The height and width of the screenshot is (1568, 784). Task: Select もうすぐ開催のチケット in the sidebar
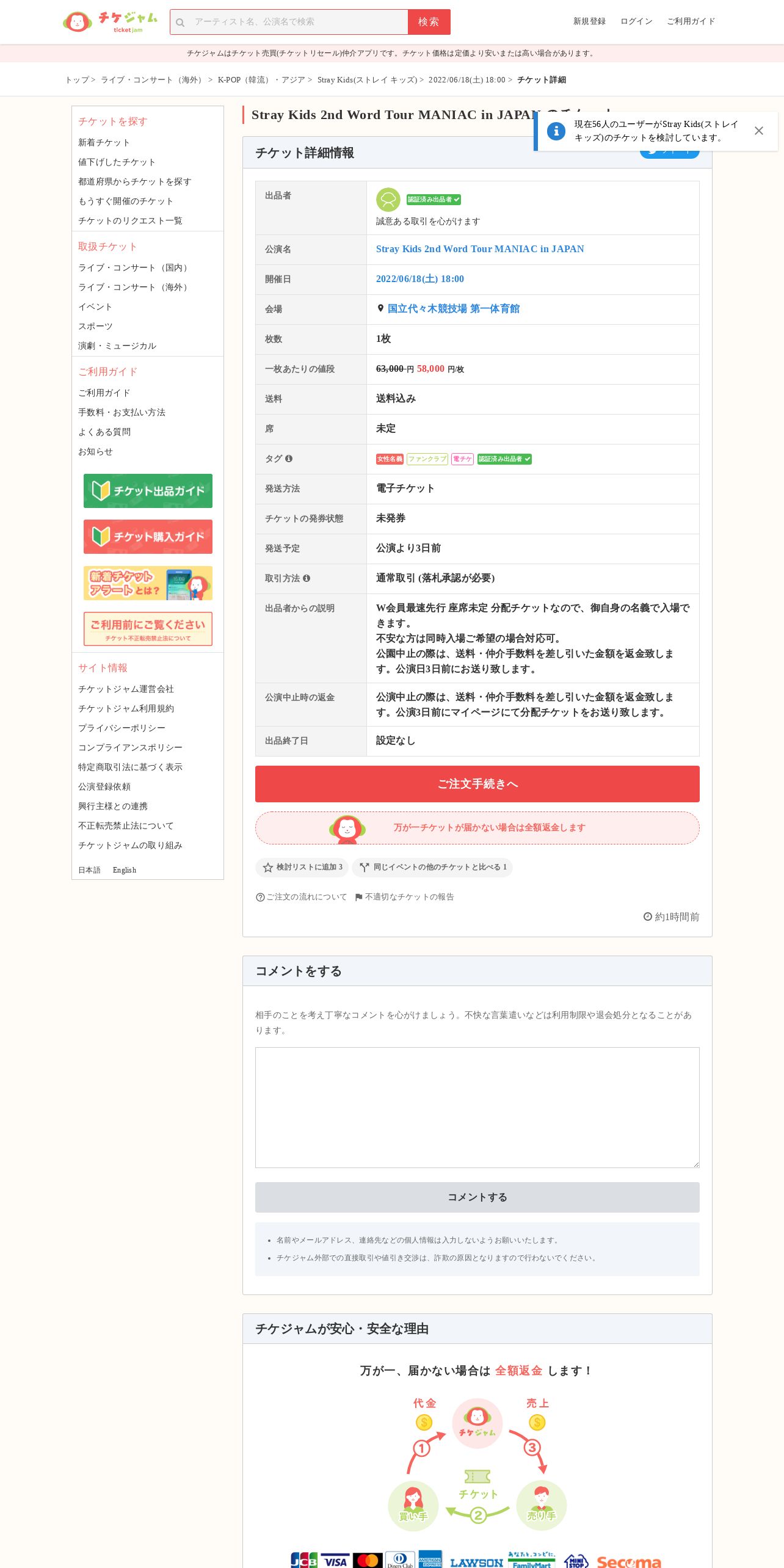coord(126,201)
